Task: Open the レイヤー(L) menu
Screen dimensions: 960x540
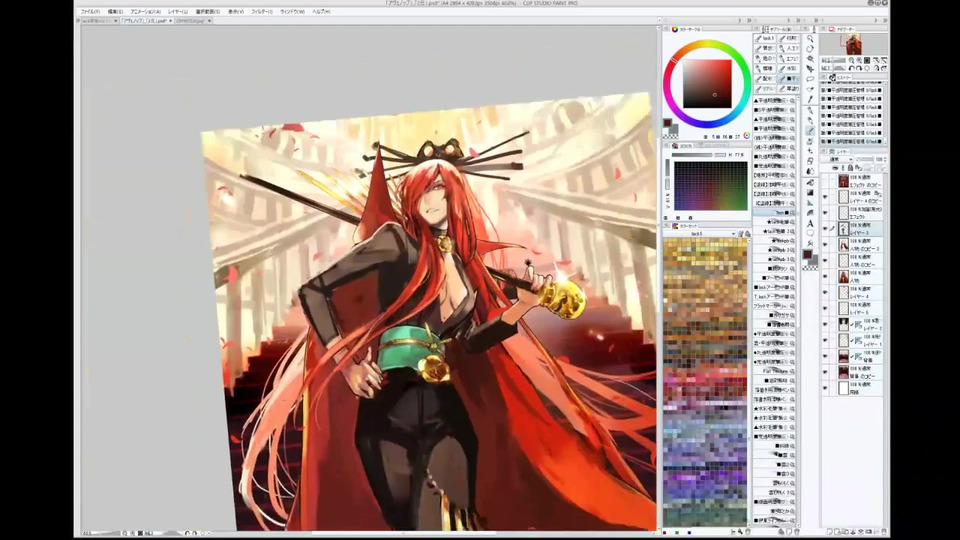Action: [x=178, y=12]
